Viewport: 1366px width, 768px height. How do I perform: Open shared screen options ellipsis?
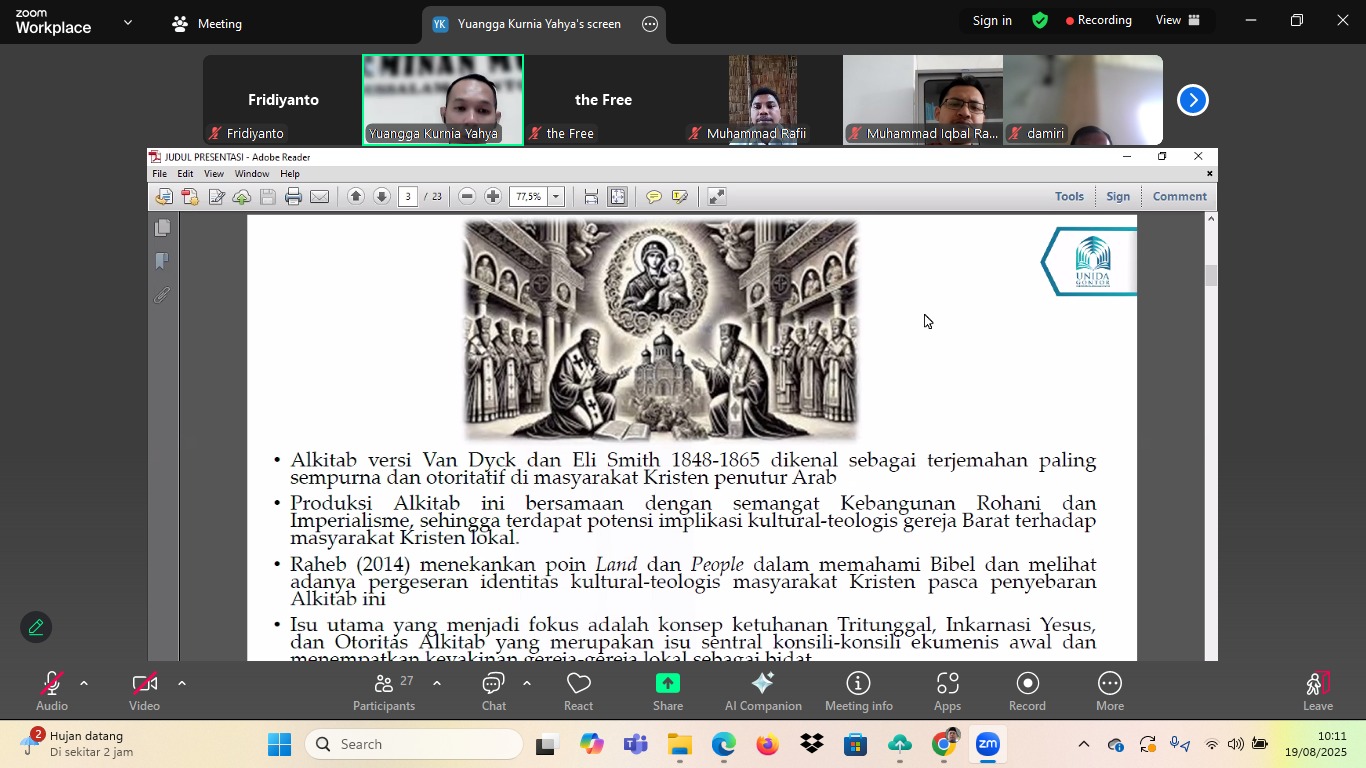(x=650, y=24)
